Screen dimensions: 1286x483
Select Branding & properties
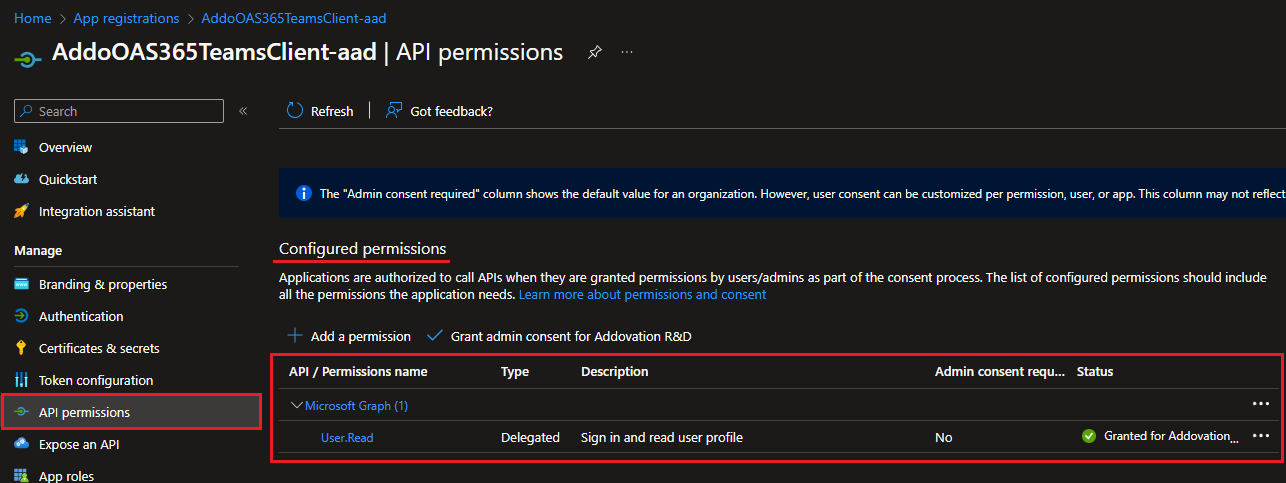102,284
